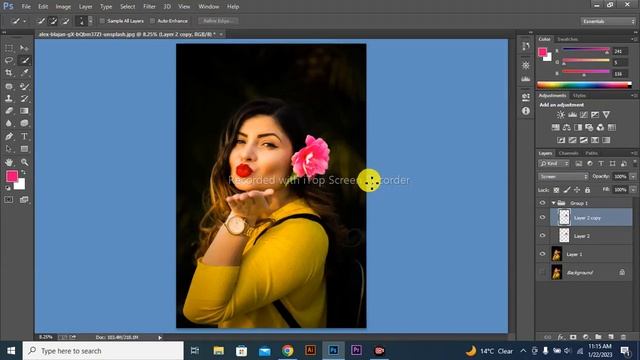
Task: Click the R red slider in Color panel
Action: tap(587, 51)
